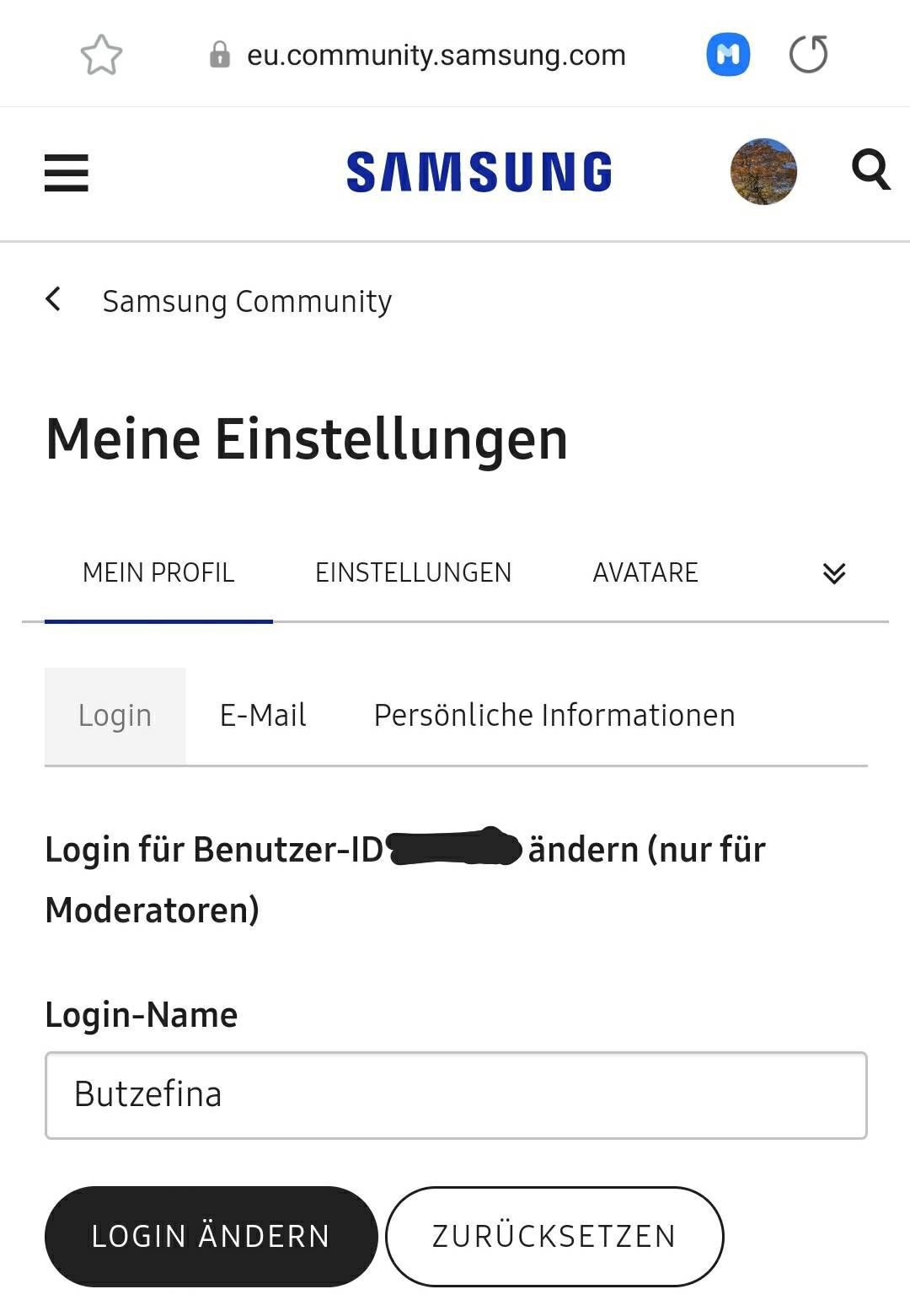Click the LOGIN ÄNDERN button

[211, 1236]
